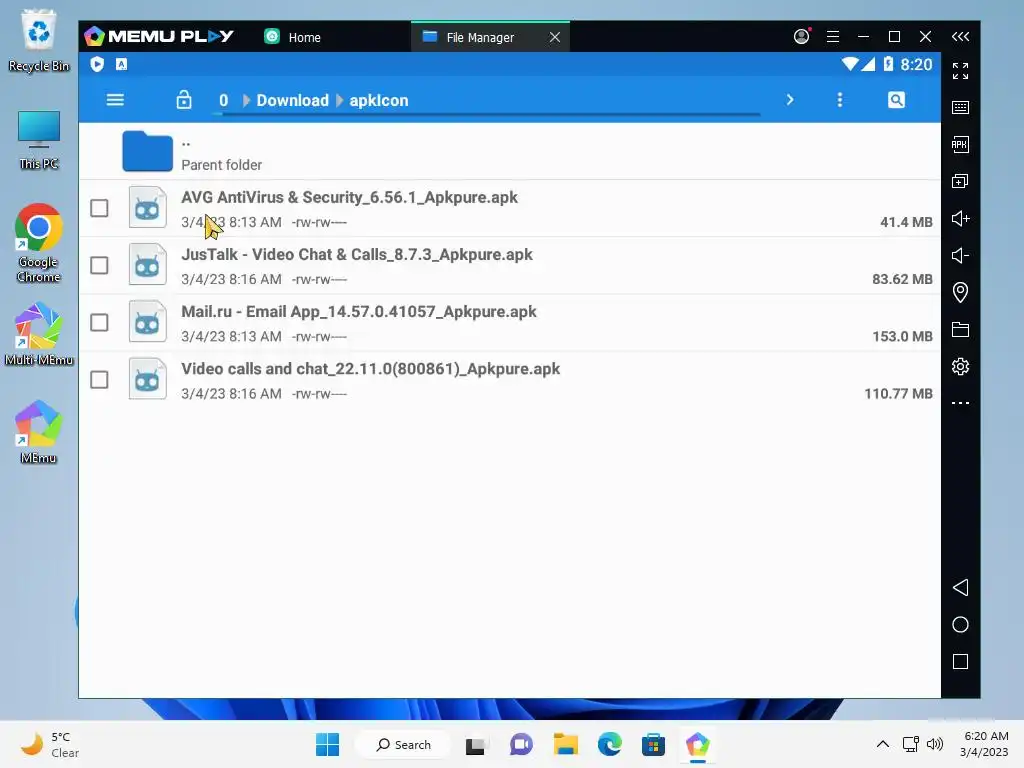
Task: Go to root folder '0' in breadcrumb
Action: [223, 101]
